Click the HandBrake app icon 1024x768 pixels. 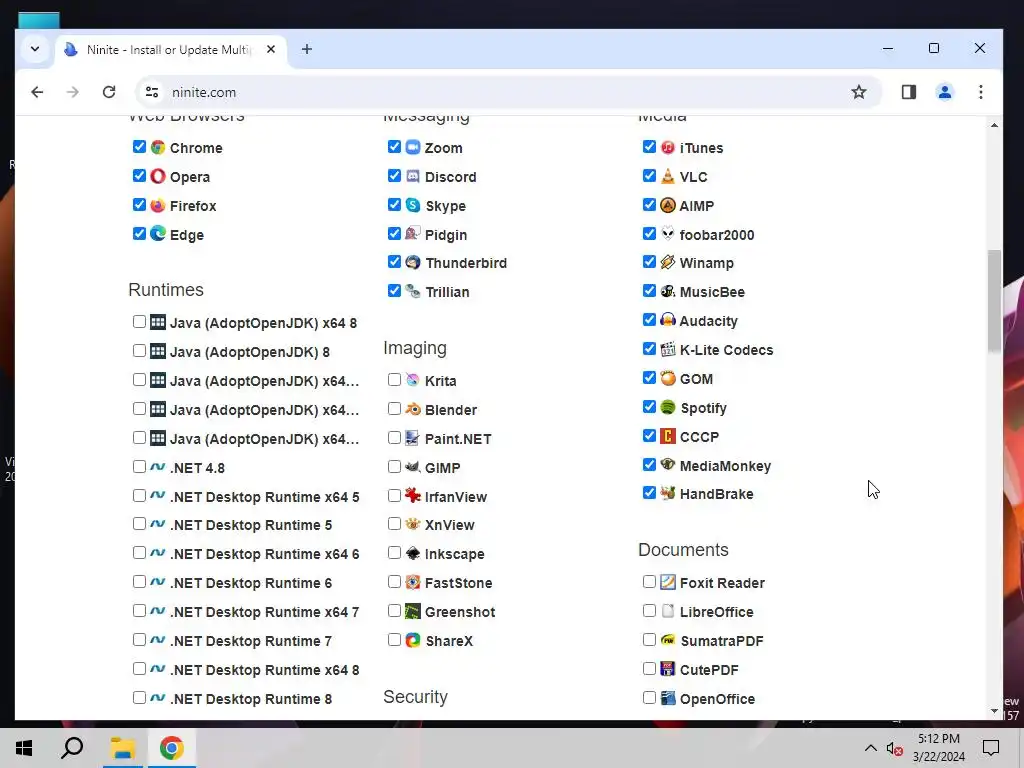point(667,494)
